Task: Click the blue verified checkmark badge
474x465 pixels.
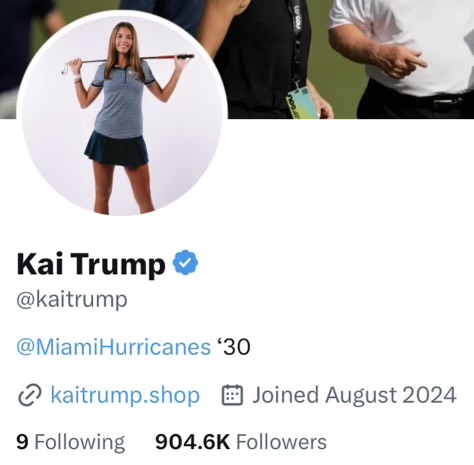Action: [185, 263]
